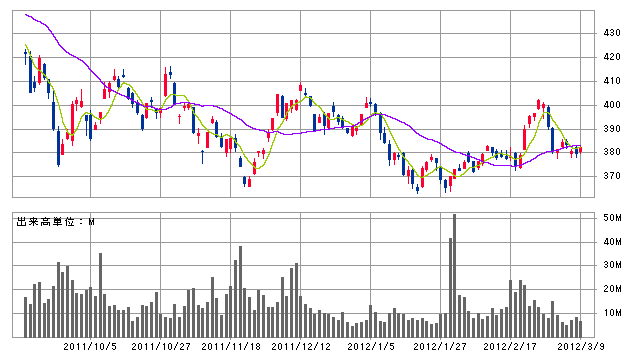Select the 2012/1/27 date label
The image size is (638, 362).
click(440, 347)
